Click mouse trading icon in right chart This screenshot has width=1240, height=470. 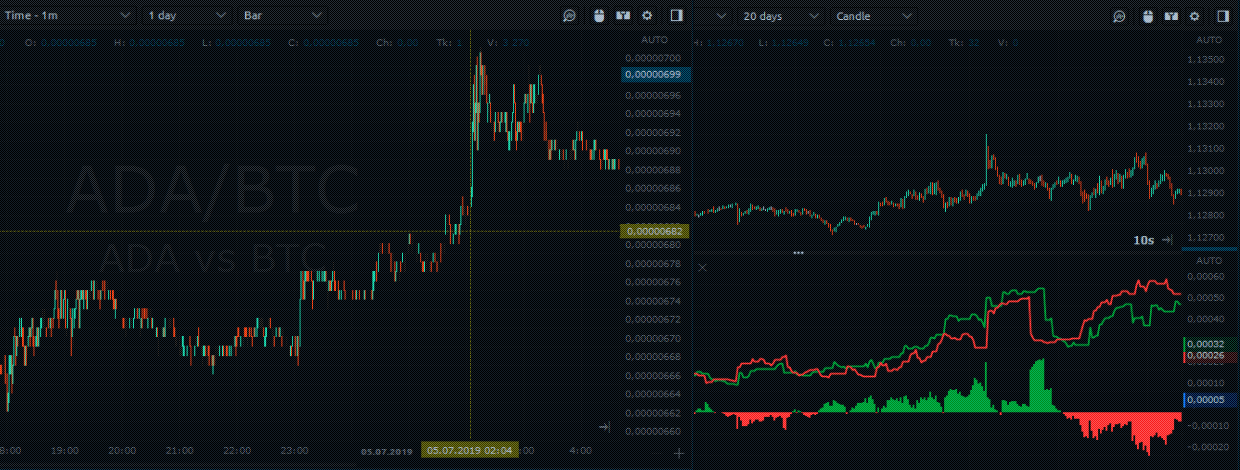point(1148,16)
